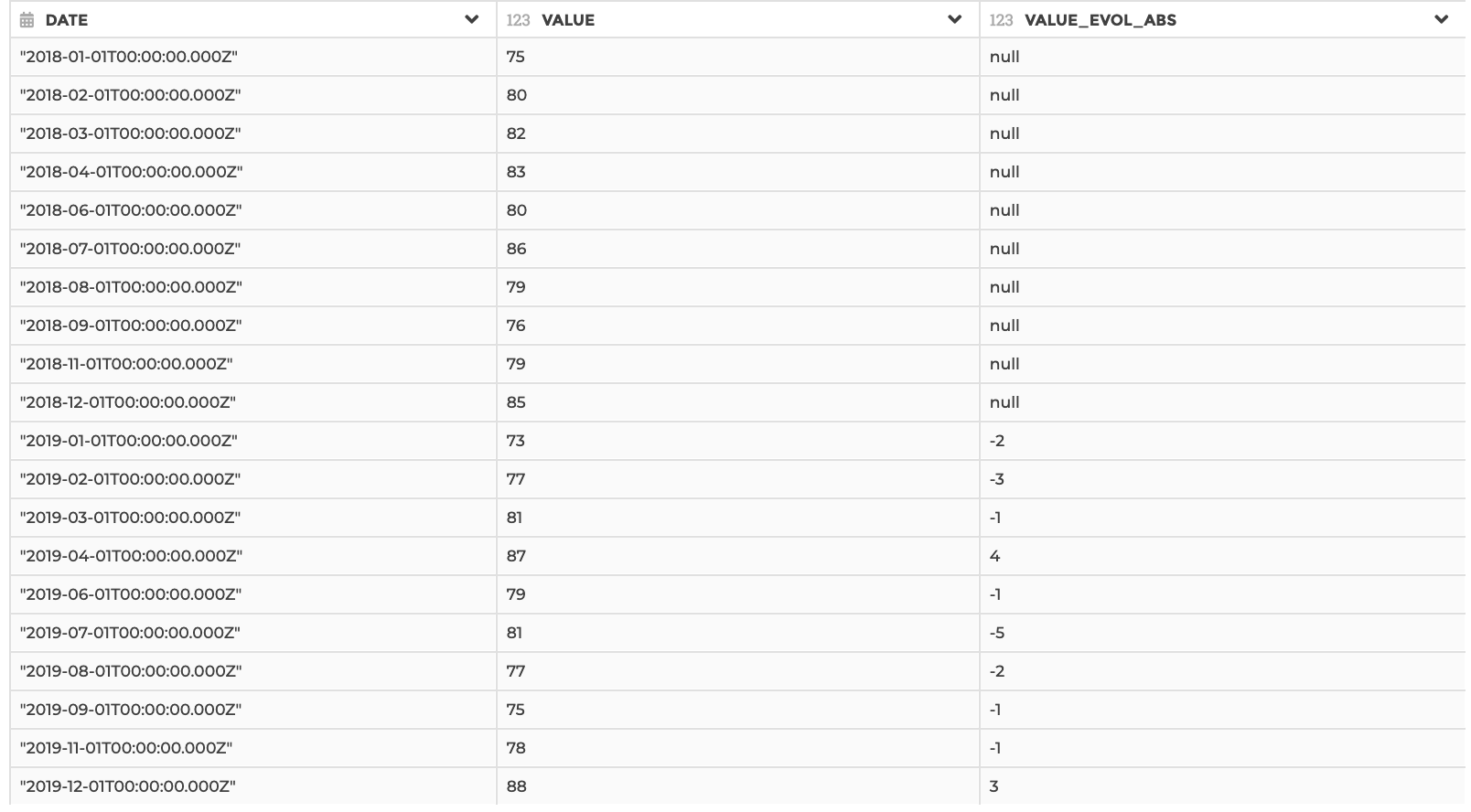Select the VALUE column header label
Screen dimensions: 1471x812
[x=568, y=20]
